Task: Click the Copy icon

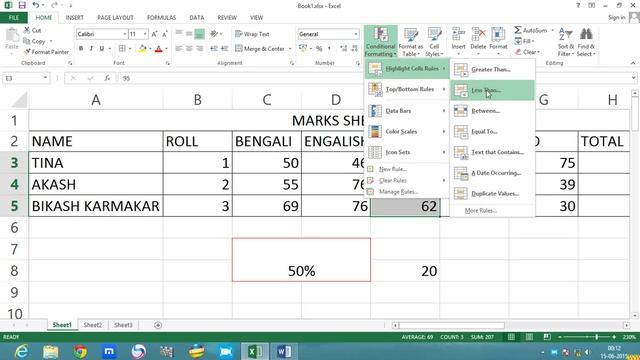Action: [27, 41]
